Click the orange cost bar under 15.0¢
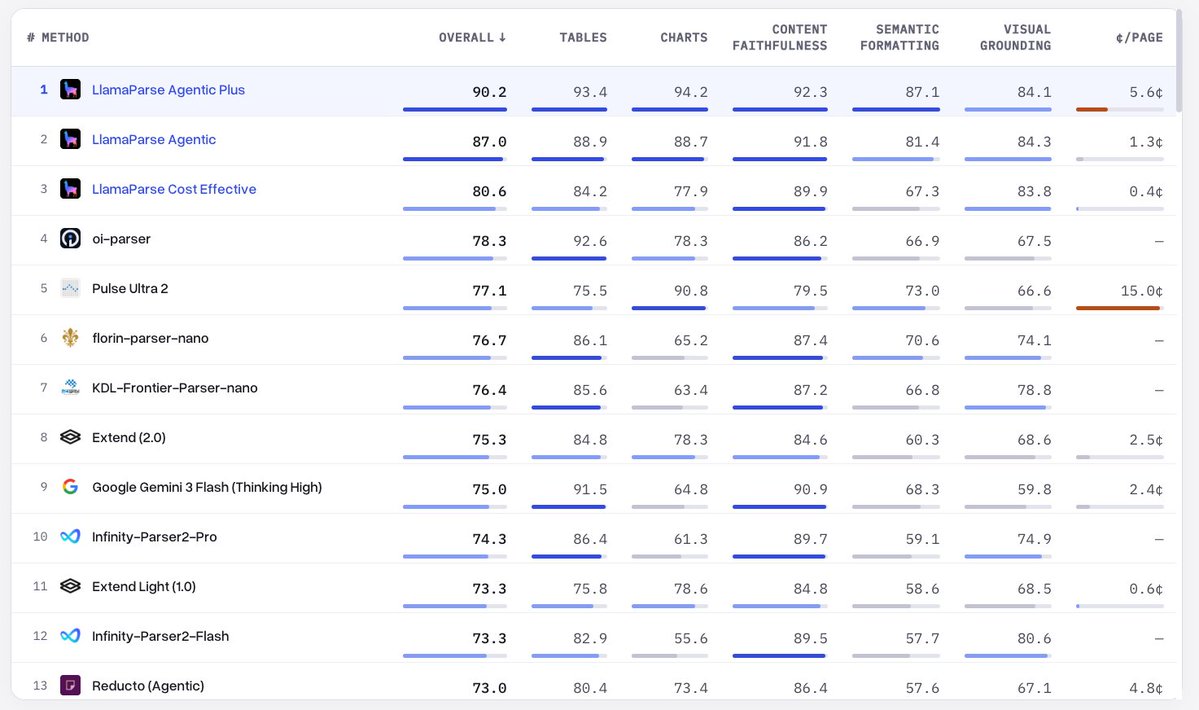Image resolution: width=1199 pixels, height=710 pixels. pyautogui.click(x=1118, y=308)
